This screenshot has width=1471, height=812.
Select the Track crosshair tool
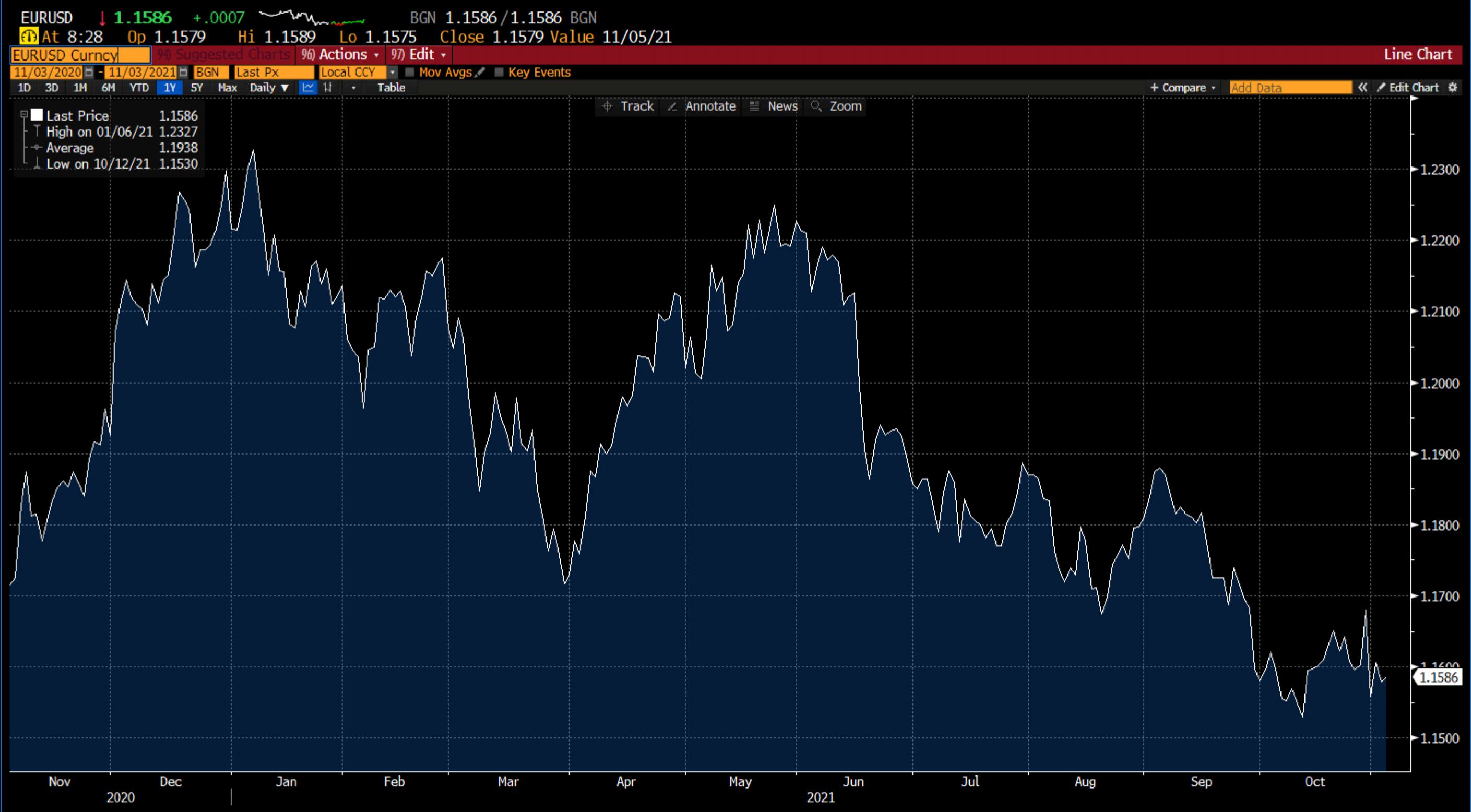[x=626, y=106]
